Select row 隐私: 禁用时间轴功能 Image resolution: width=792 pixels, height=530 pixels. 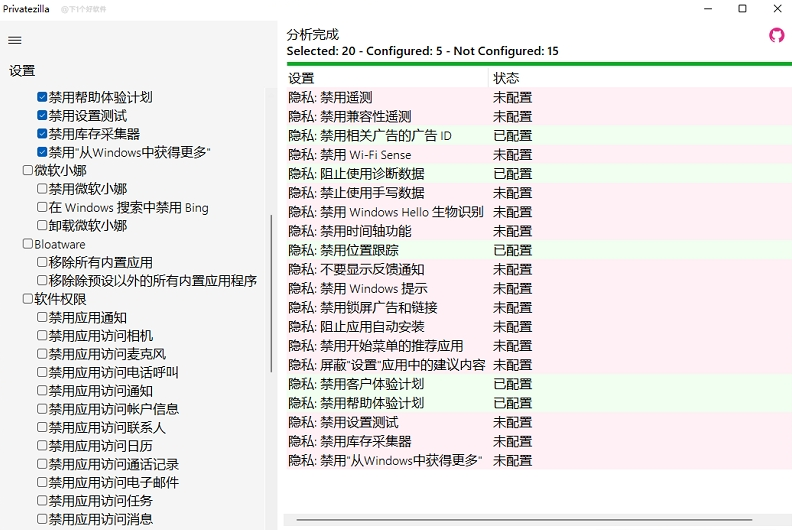[x=539, y=231]
